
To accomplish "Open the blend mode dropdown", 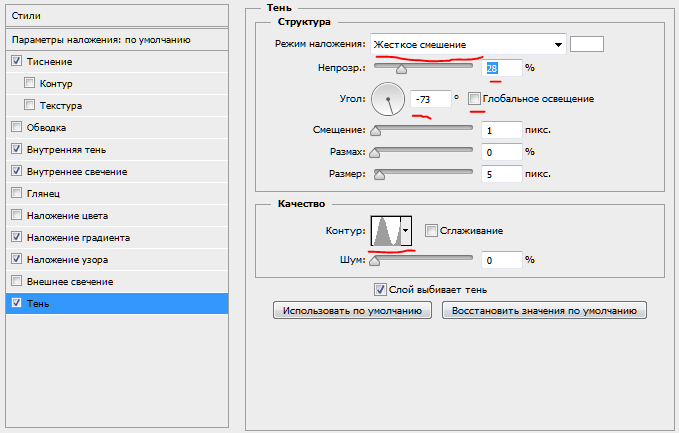I will pyautogui.click(x=467, y=44).
